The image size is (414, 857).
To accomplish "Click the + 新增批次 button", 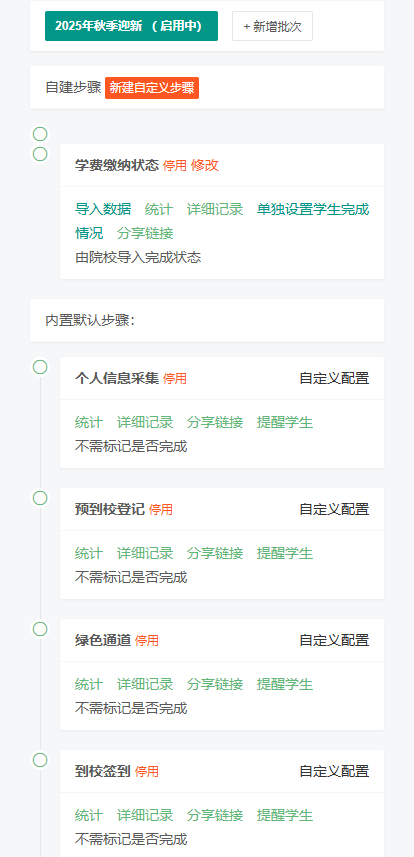I will click(272, 26).
